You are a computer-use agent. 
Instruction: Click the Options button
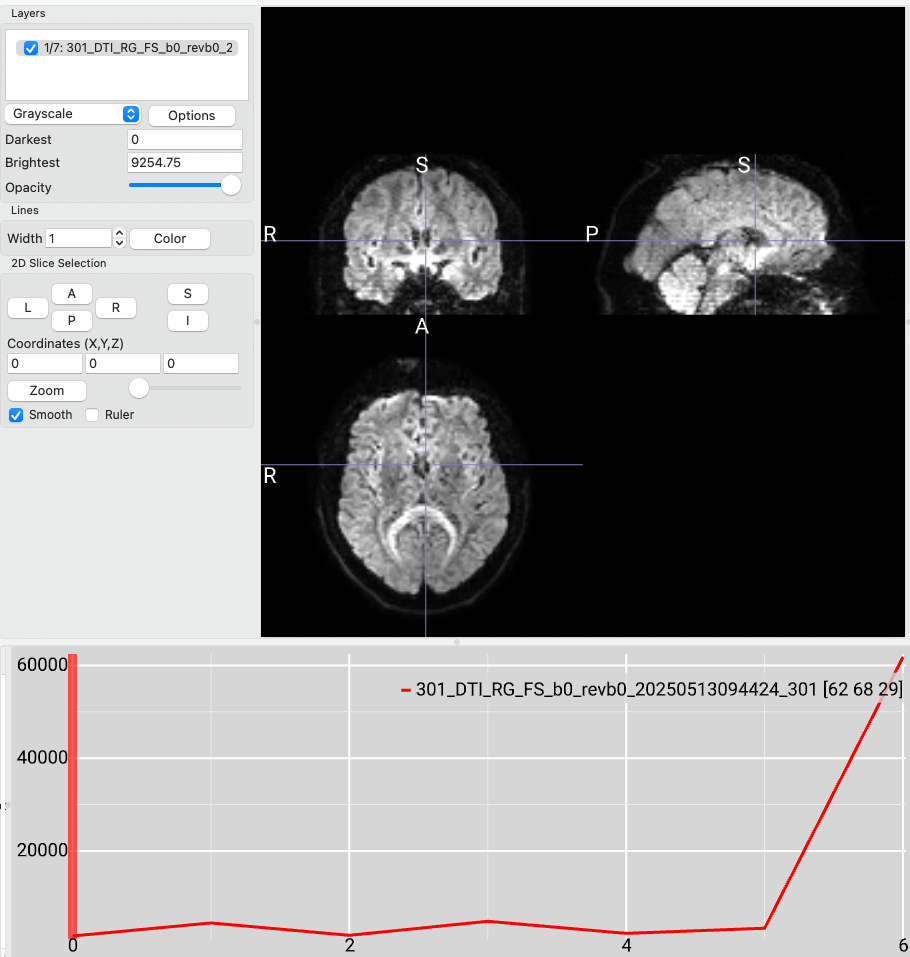click(192, 115)
